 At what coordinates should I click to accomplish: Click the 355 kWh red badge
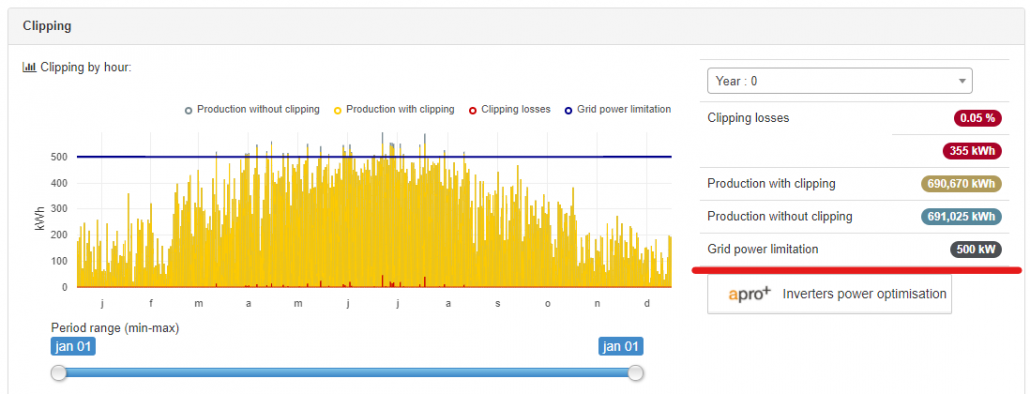pyautogui.click(x=972, y=151)
